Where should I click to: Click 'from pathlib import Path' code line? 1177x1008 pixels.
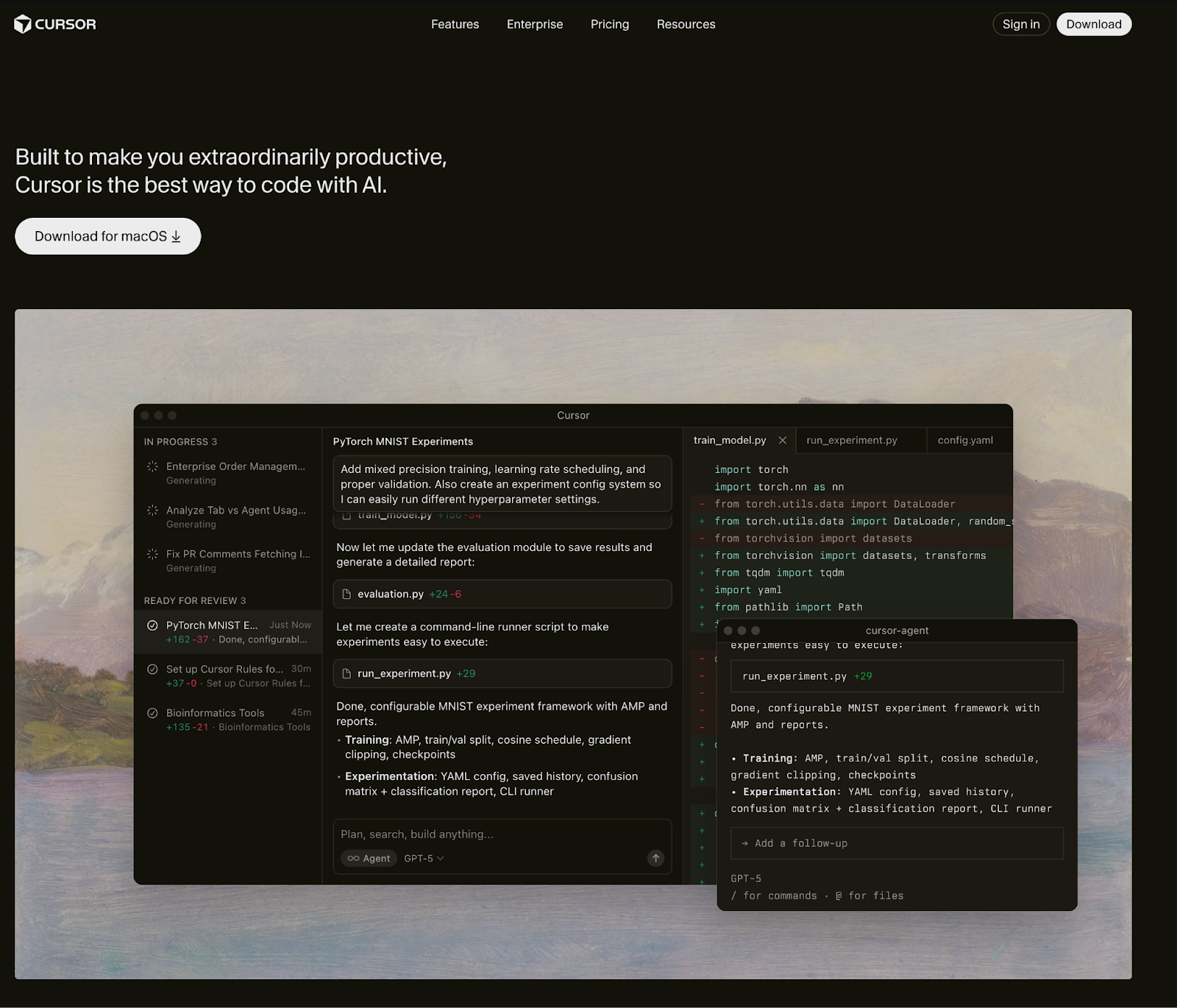pyautogui.click(x=789, y=607)
